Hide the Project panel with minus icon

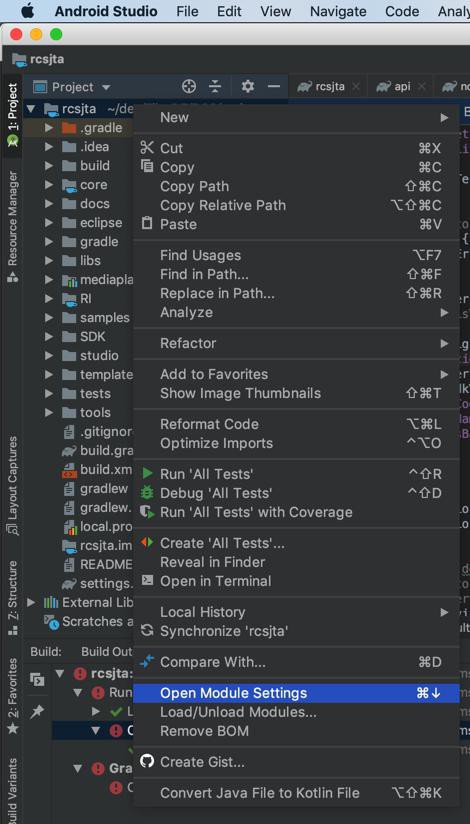(x=274, y=87)
